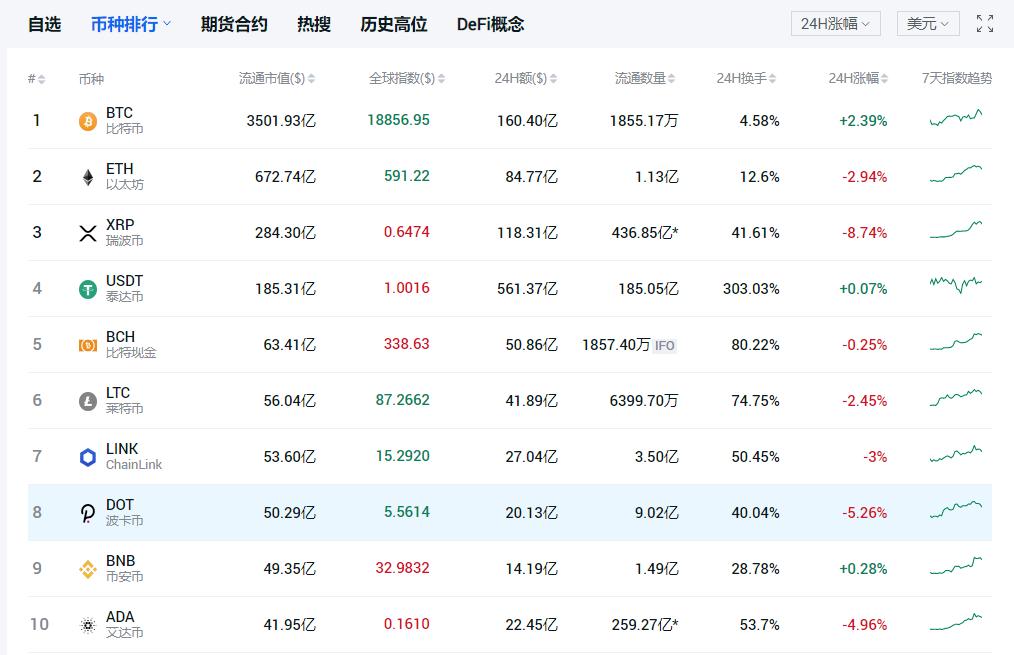Open the 美元 currency dropdown

[x=927, y=24]
